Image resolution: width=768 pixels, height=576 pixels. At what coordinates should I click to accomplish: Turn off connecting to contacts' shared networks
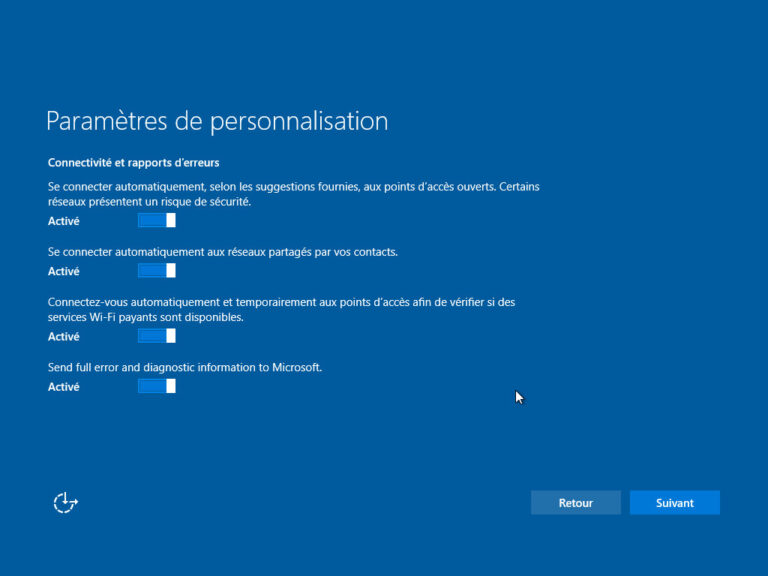point(156,271)
